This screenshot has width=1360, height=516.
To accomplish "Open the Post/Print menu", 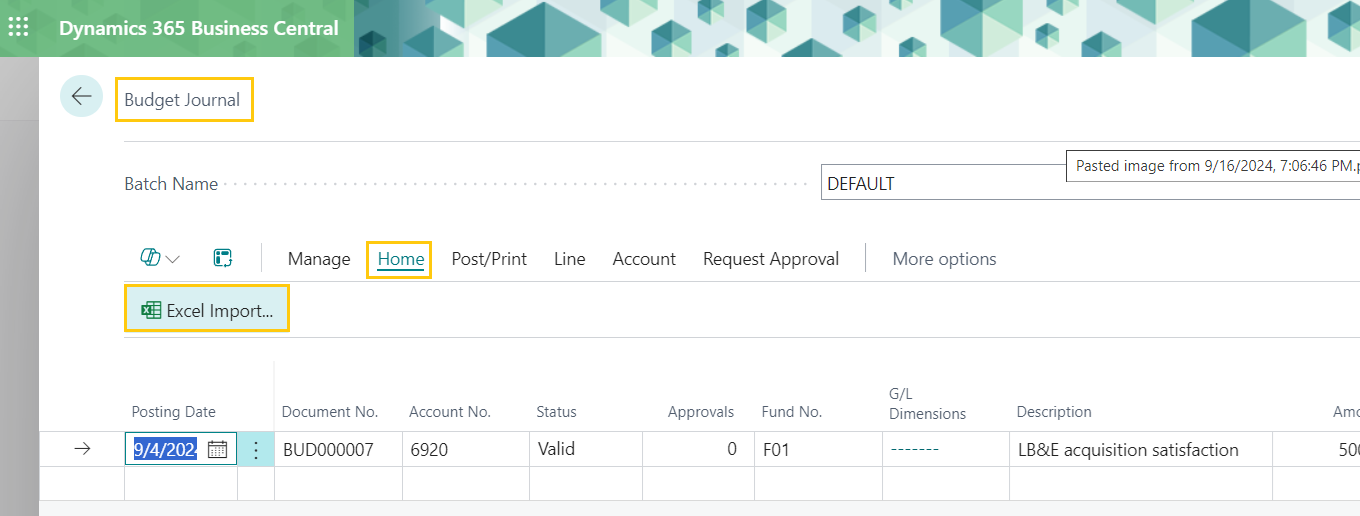I will pos(489,259).
